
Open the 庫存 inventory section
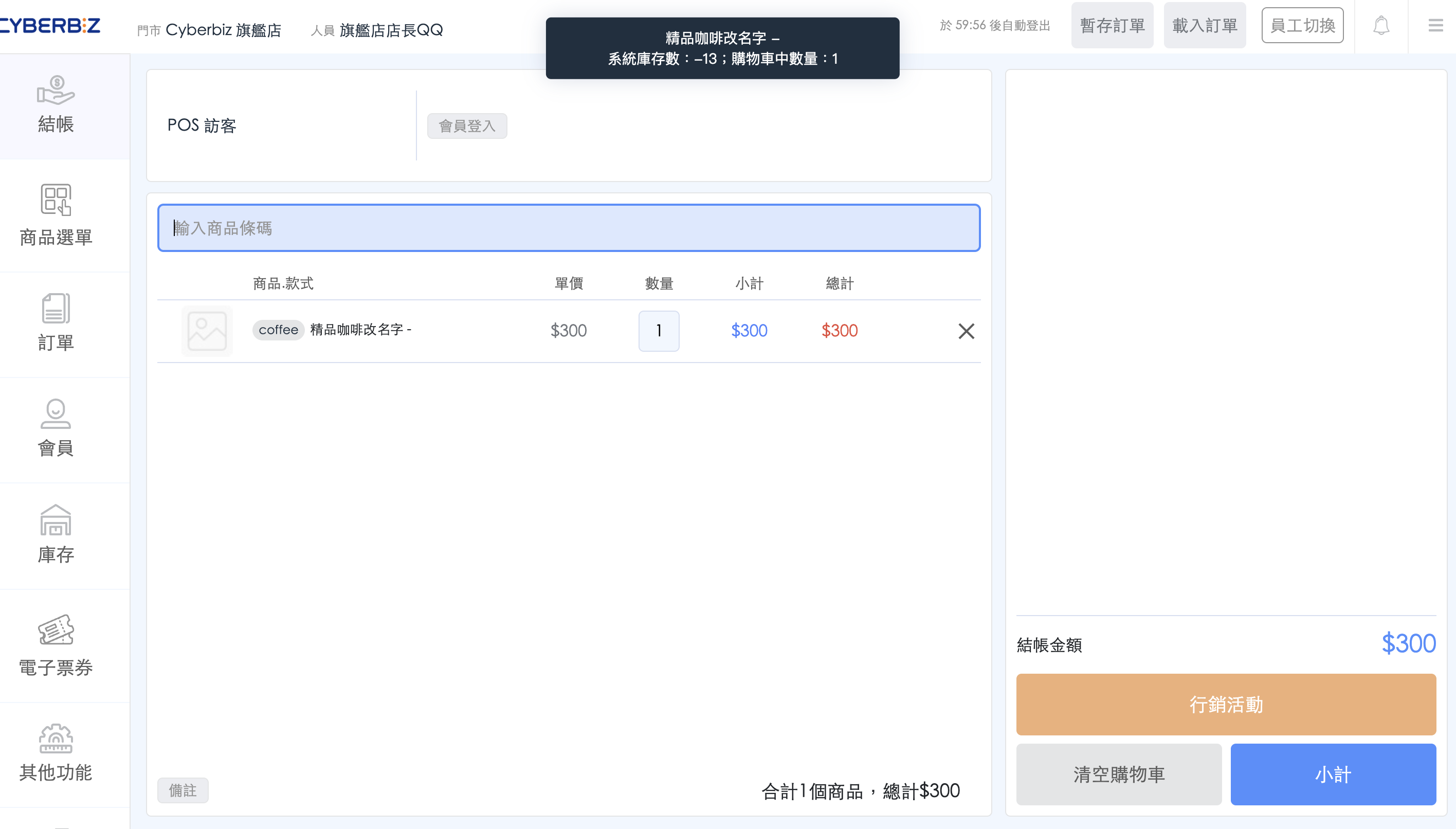click(56, 535)
